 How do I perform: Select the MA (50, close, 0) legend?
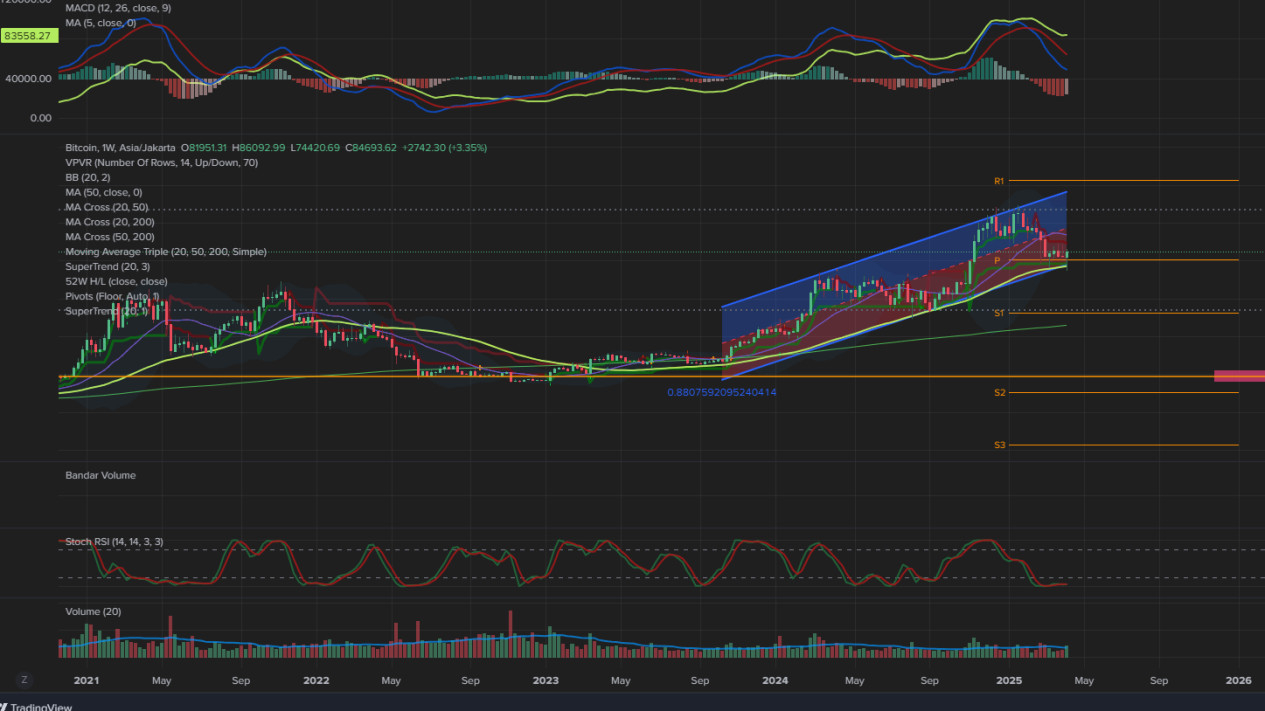click(104, 192)
